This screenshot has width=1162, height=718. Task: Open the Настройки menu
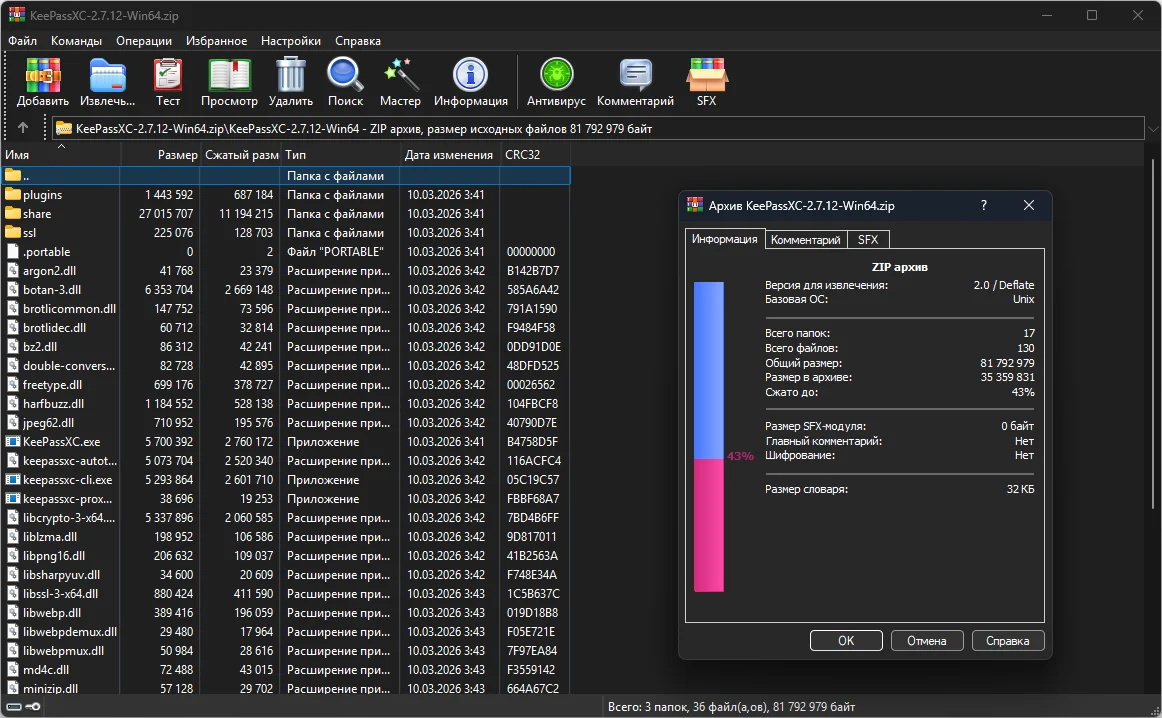(291, 41)
